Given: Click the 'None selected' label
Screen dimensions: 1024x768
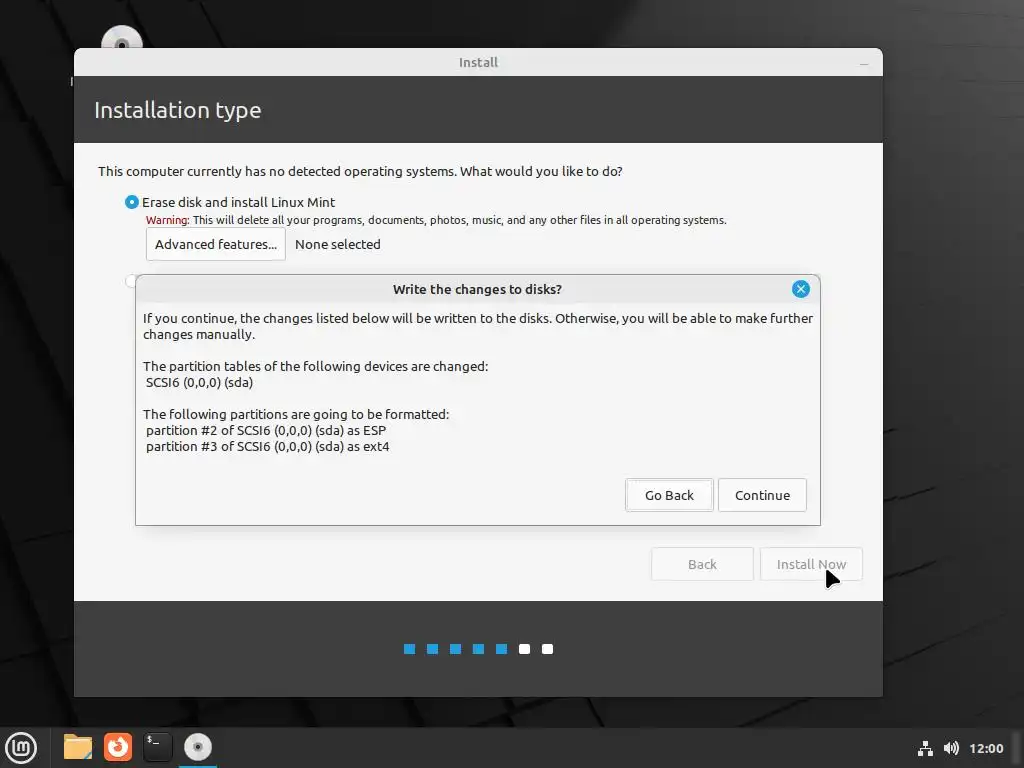Looking at the screenshot, I should (x=338, y=244).
